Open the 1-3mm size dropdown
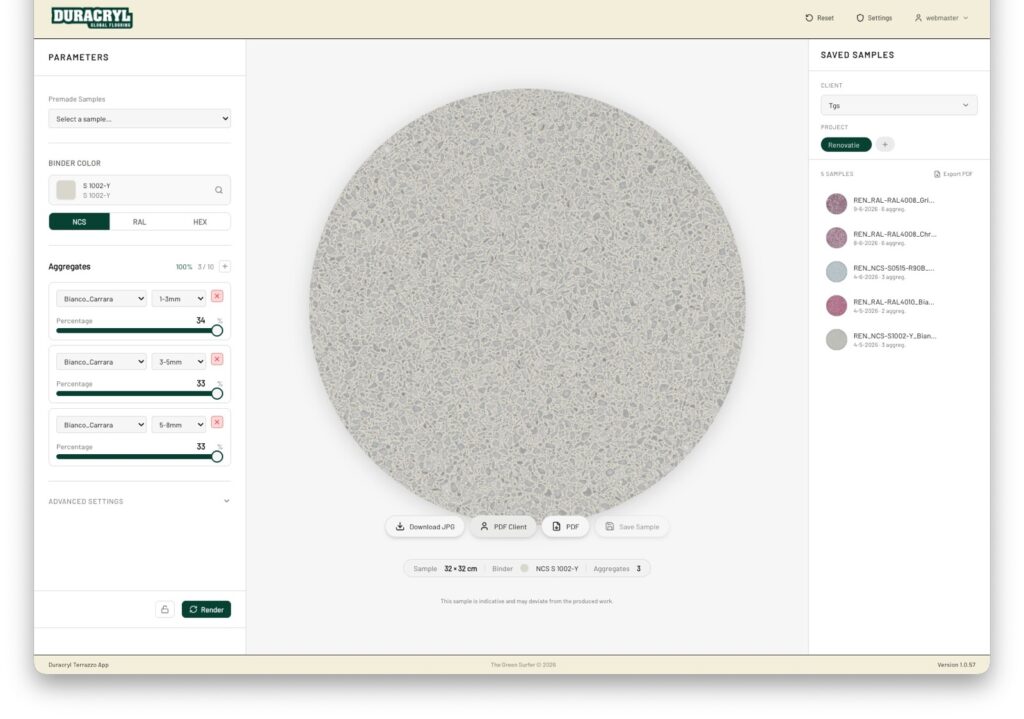 178,298
